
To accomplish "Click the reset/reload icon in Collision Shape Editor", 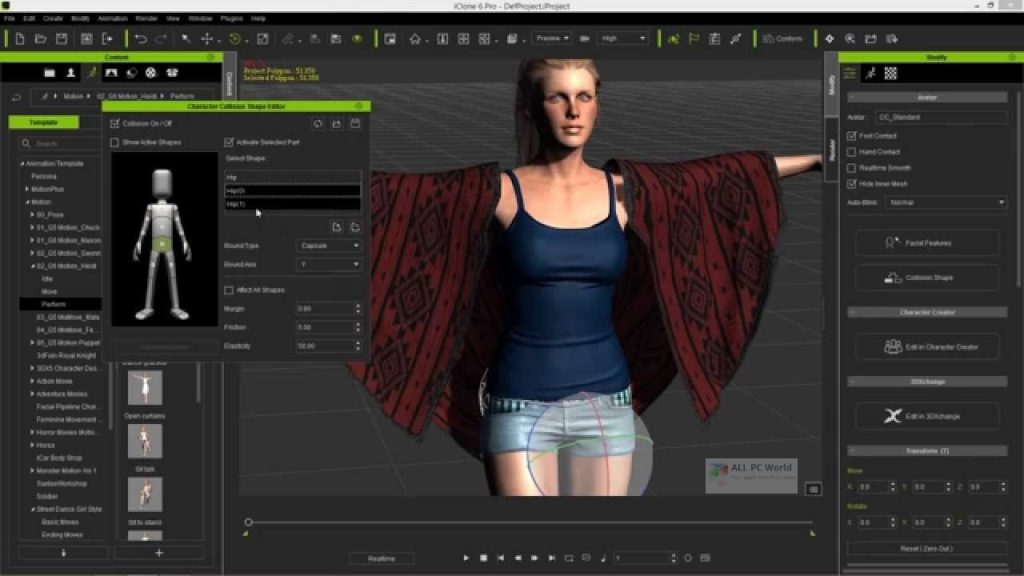I will coord(318,122).
